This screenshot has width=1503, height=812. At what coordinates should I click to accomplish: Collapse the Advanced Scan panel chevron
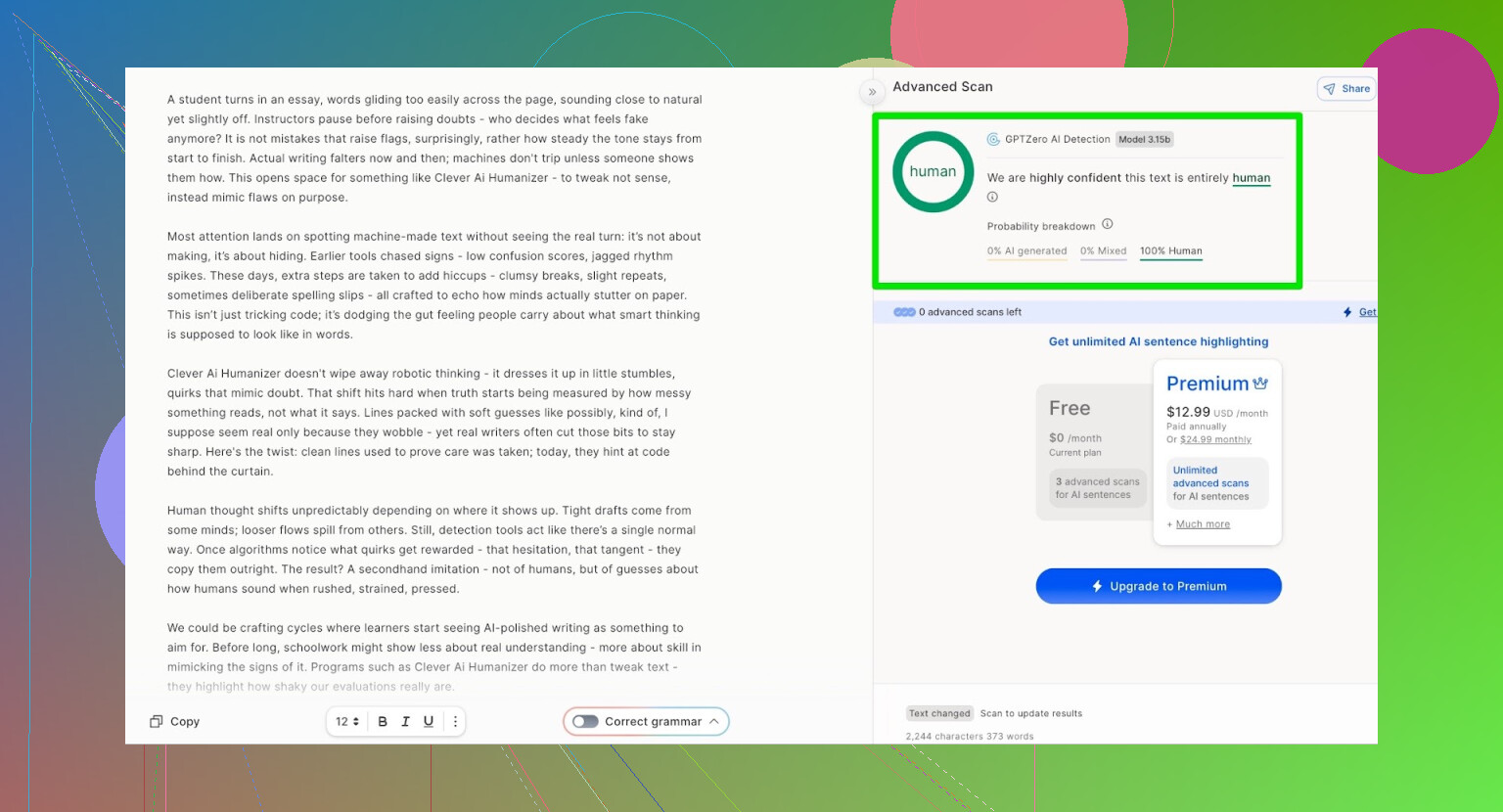(x=872, y=92)
